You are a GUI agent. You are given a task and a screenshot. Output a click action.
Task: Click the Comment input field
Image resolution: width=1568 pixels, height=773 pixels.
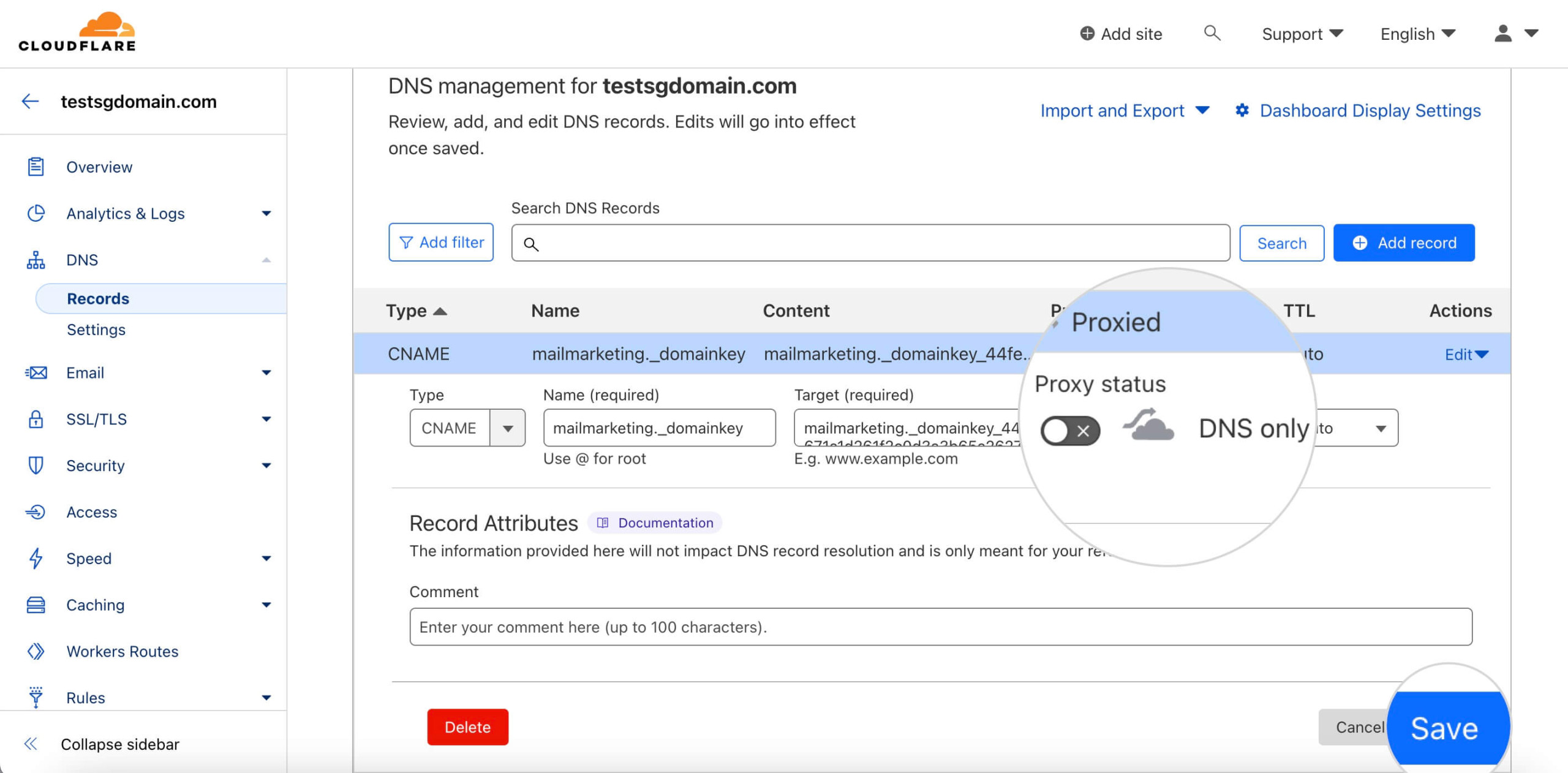(x=940, y=627)
